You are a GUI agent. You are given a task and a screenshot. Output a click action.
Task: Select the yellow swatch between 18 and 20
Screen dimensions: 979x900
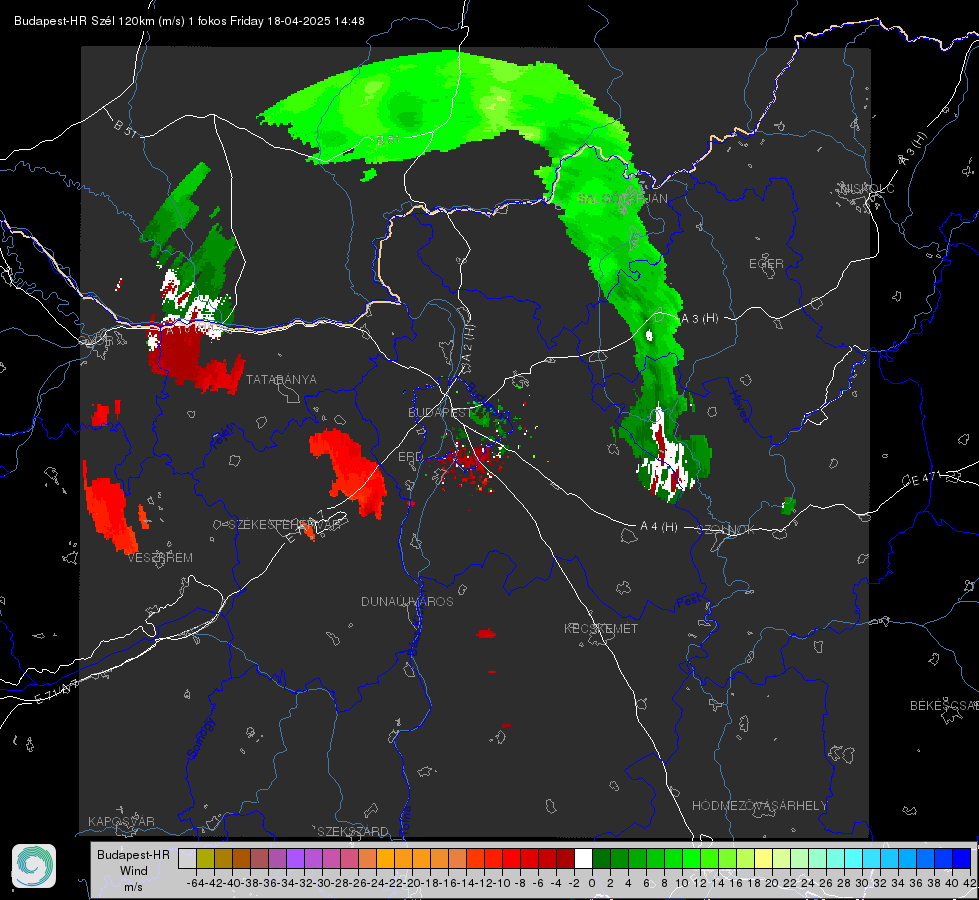tap(764, 858)
